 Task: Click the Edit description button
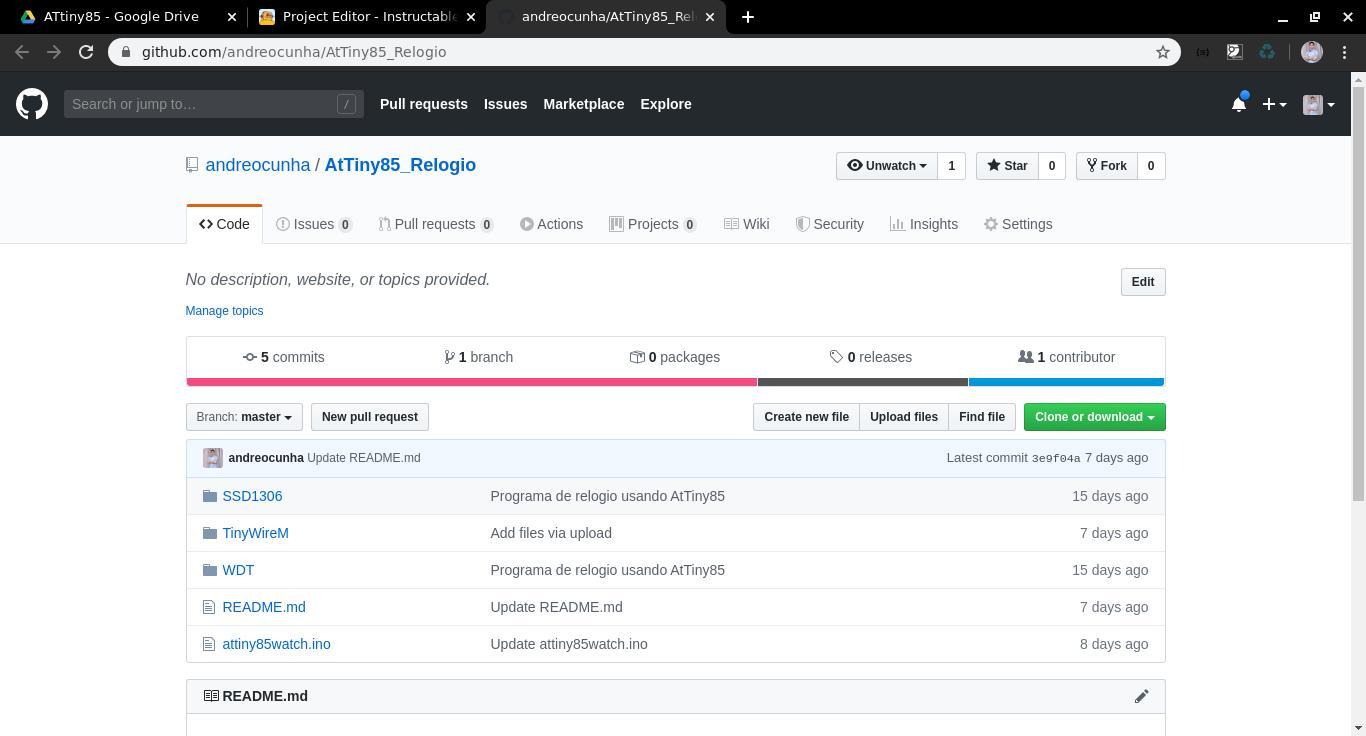click(1143, 282)
